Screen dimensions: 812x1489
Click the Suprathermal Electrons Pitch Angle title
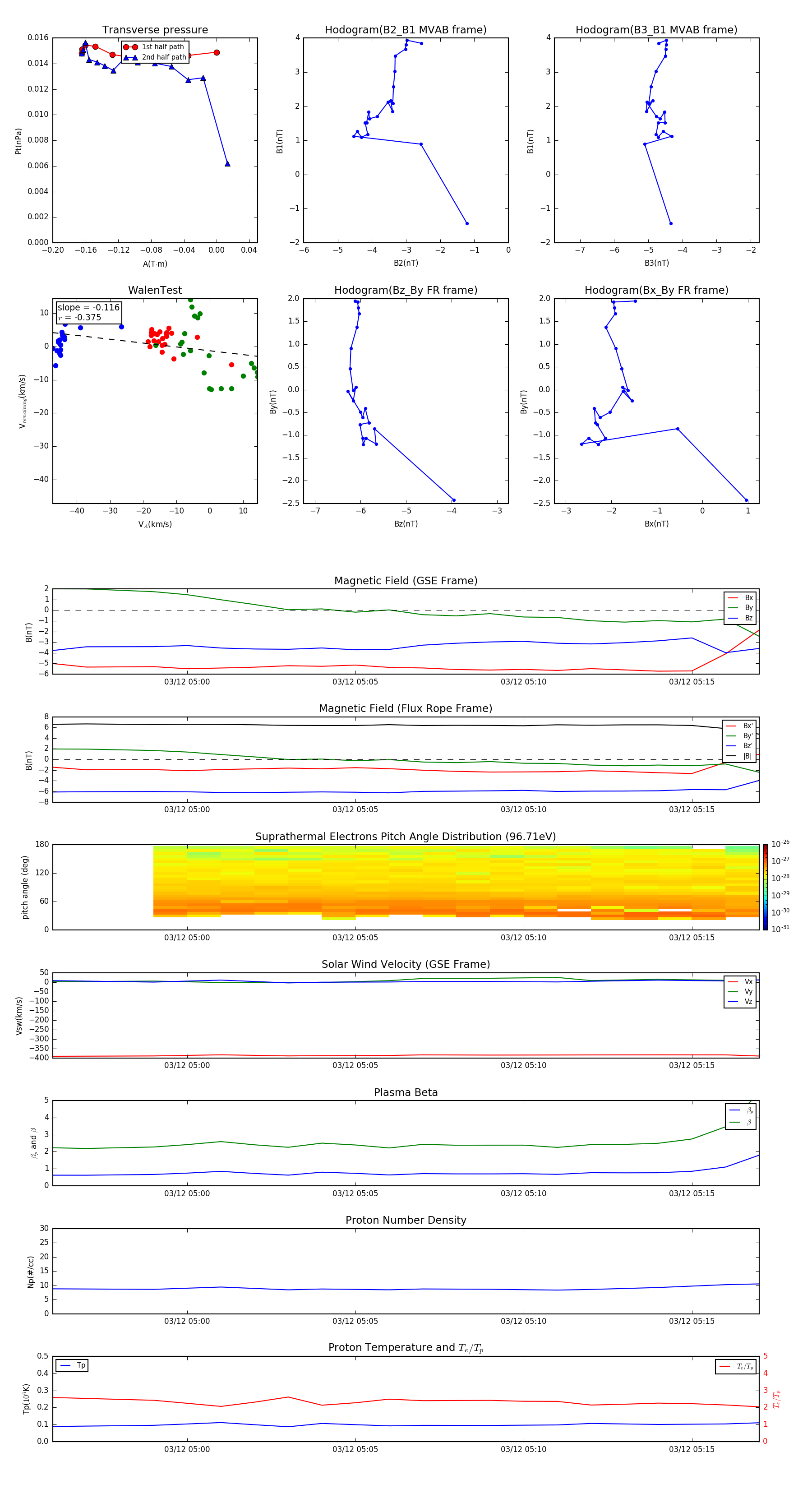(406, 837)
